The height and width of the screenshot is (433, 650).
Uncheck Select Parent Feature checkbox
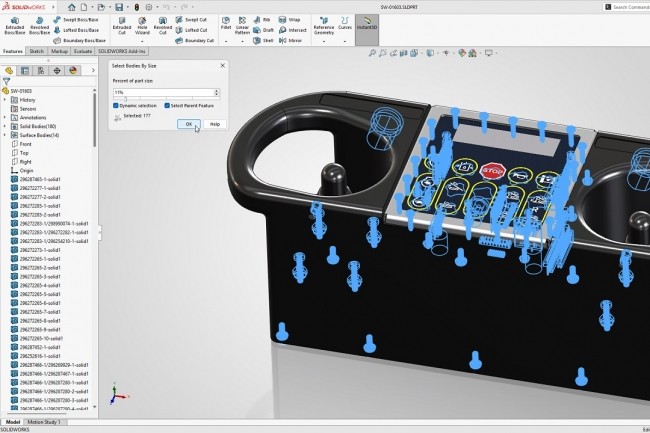click(x=165, y=105)
